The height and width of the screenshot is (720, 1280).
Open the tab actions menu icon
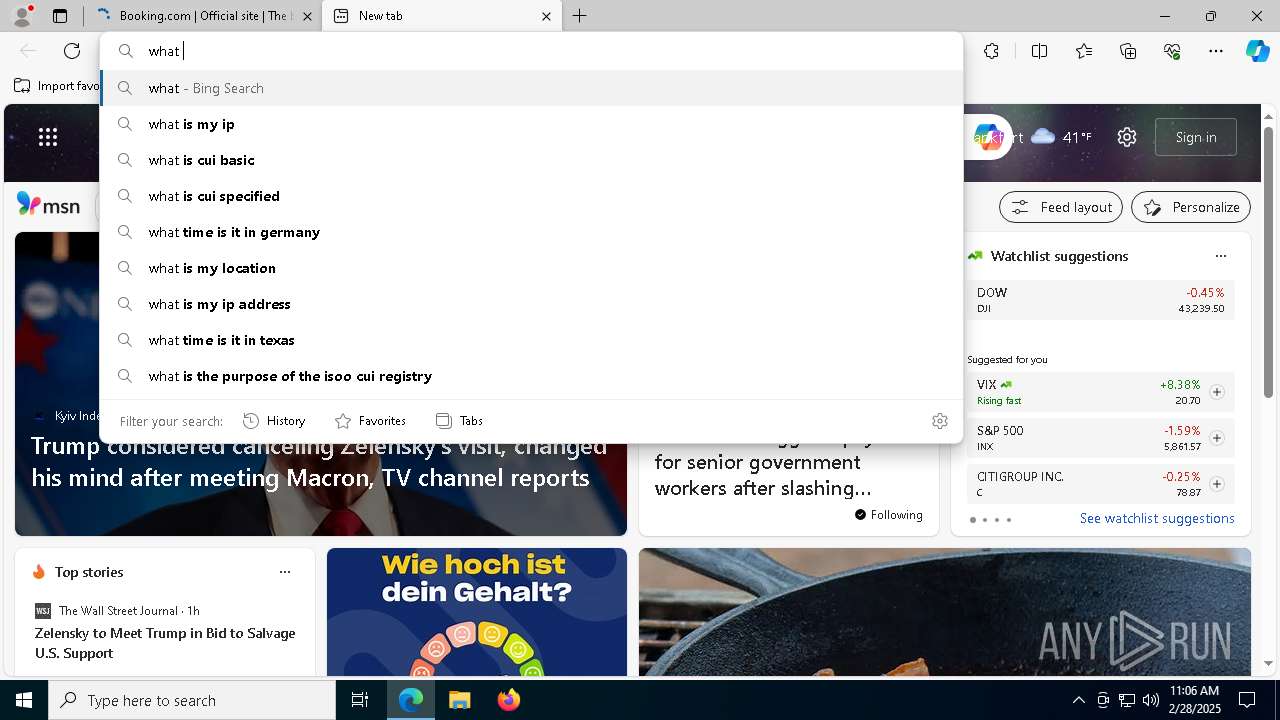click(x=60, y=16)
